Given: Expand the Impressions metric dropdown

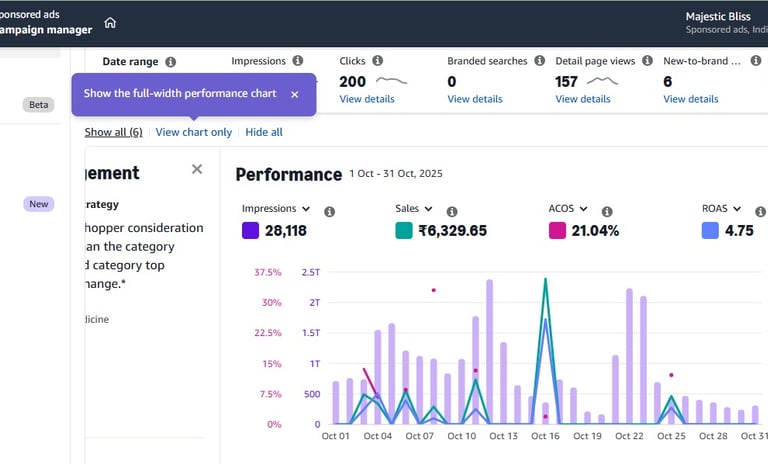Looking at the screenshot, I should point(275,208).
